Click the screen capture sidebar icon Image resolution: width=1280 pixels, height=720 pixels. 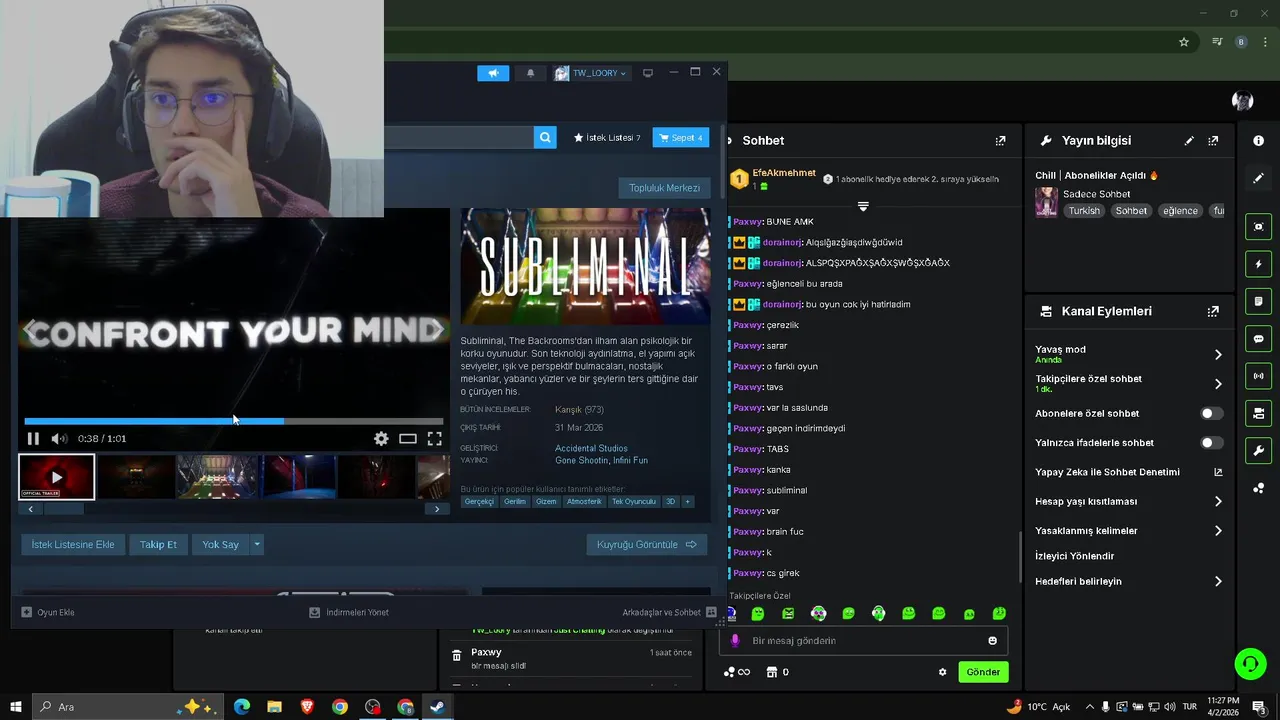tap(1258, 227)
